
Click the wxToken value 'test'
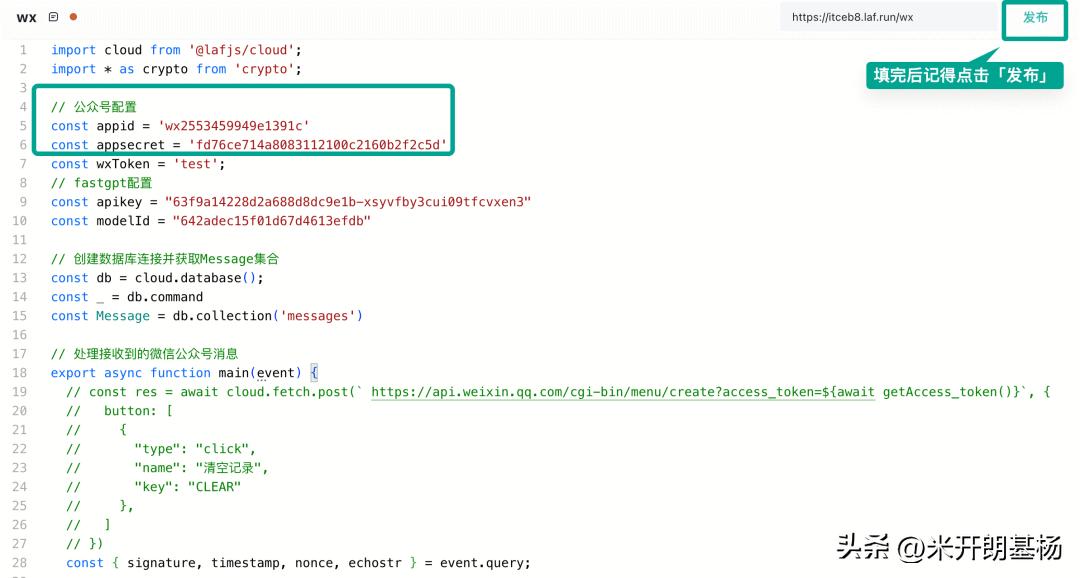pos(196,164)
